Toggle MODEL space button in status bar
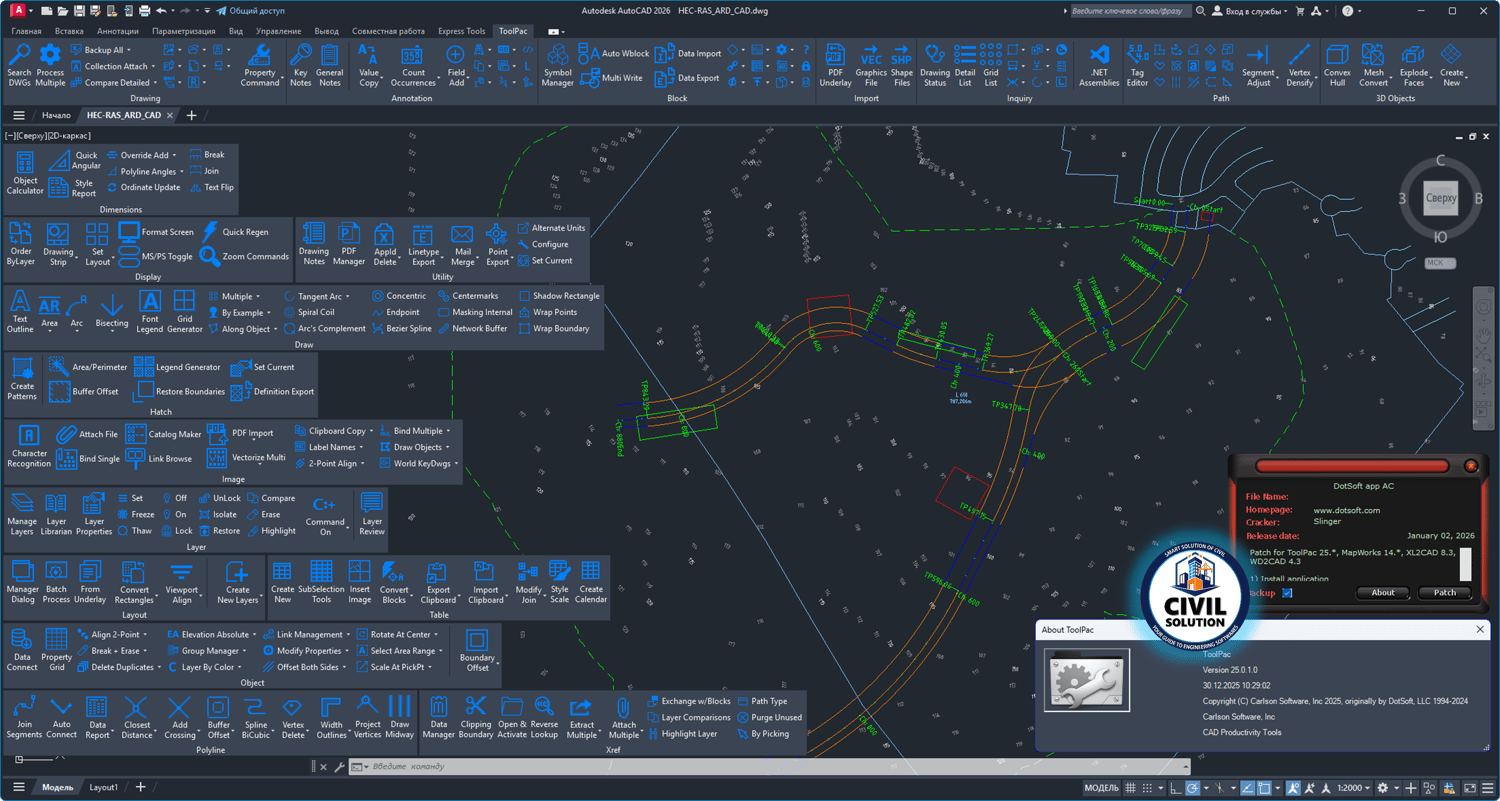Viewport: 1500px width, 801px height. click(1101, 788)
